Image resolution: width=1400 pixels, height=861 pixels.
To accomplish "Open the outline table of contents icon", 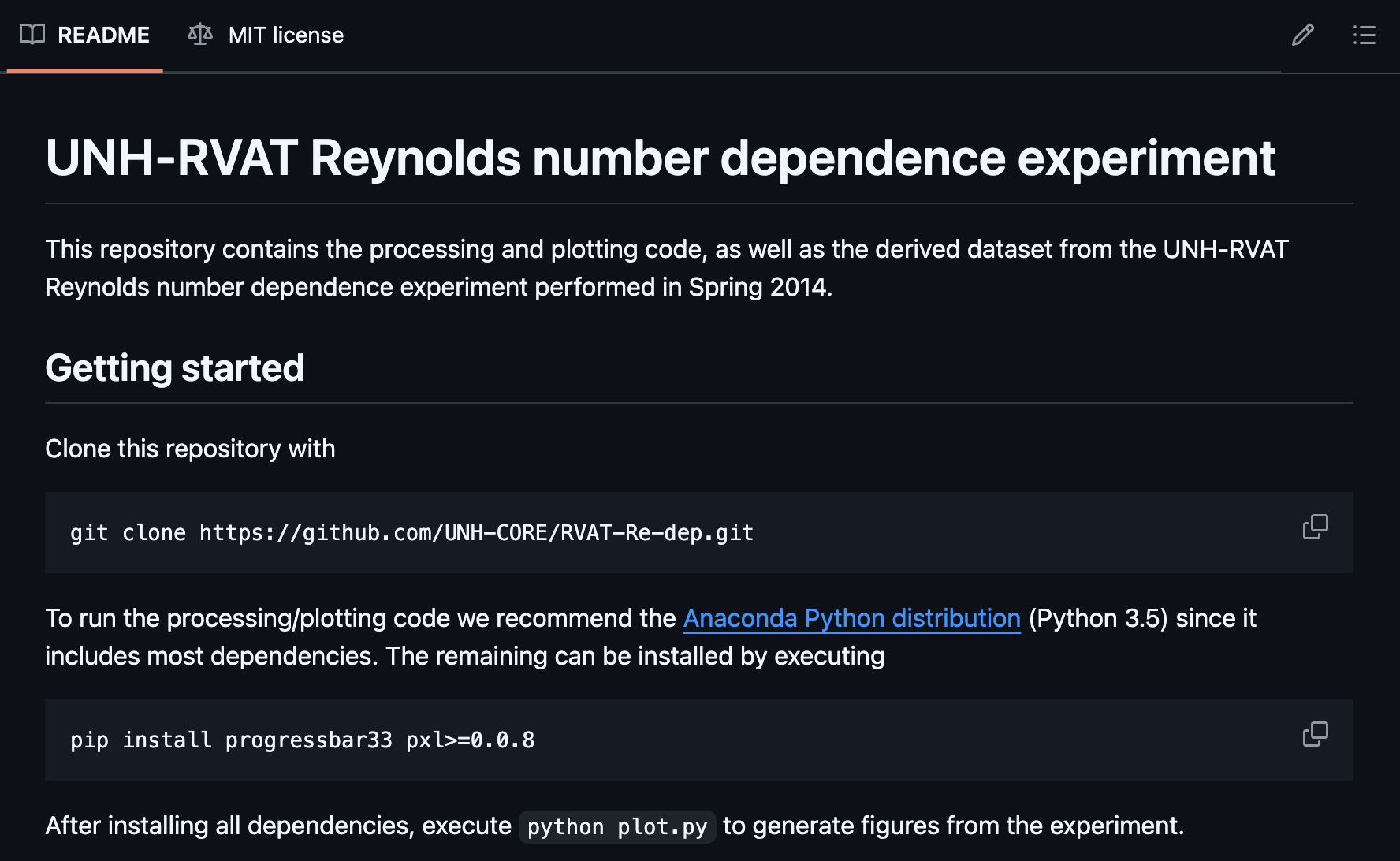I will pyautogui.click(x=1364, y=35).
